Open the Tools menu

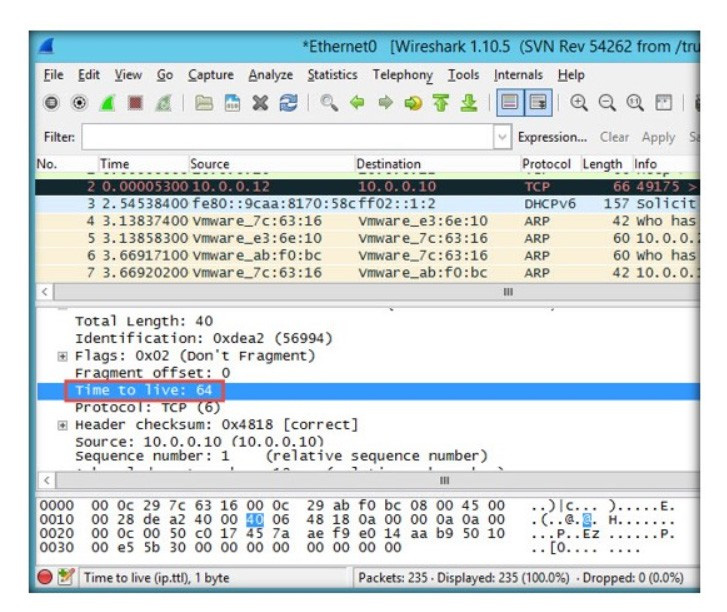463,75
